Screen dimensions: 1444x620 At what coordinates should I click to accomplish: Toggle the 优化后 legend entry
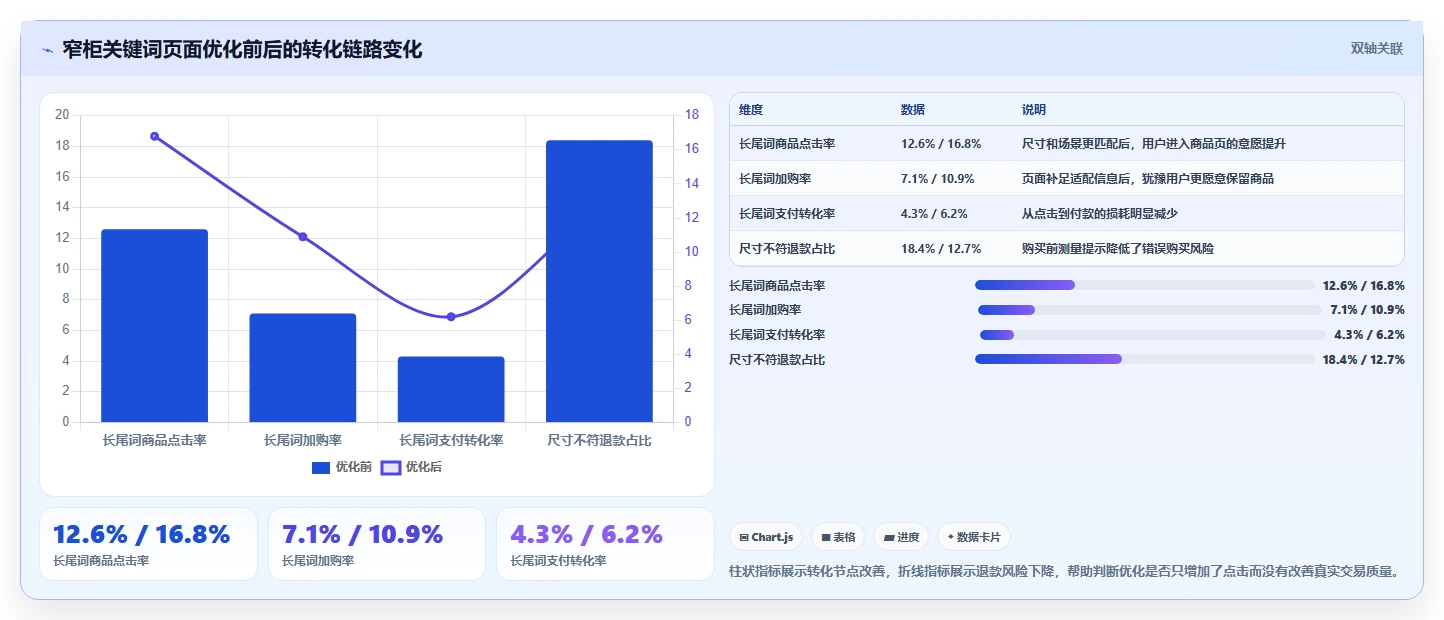click(x=412, y=467)
